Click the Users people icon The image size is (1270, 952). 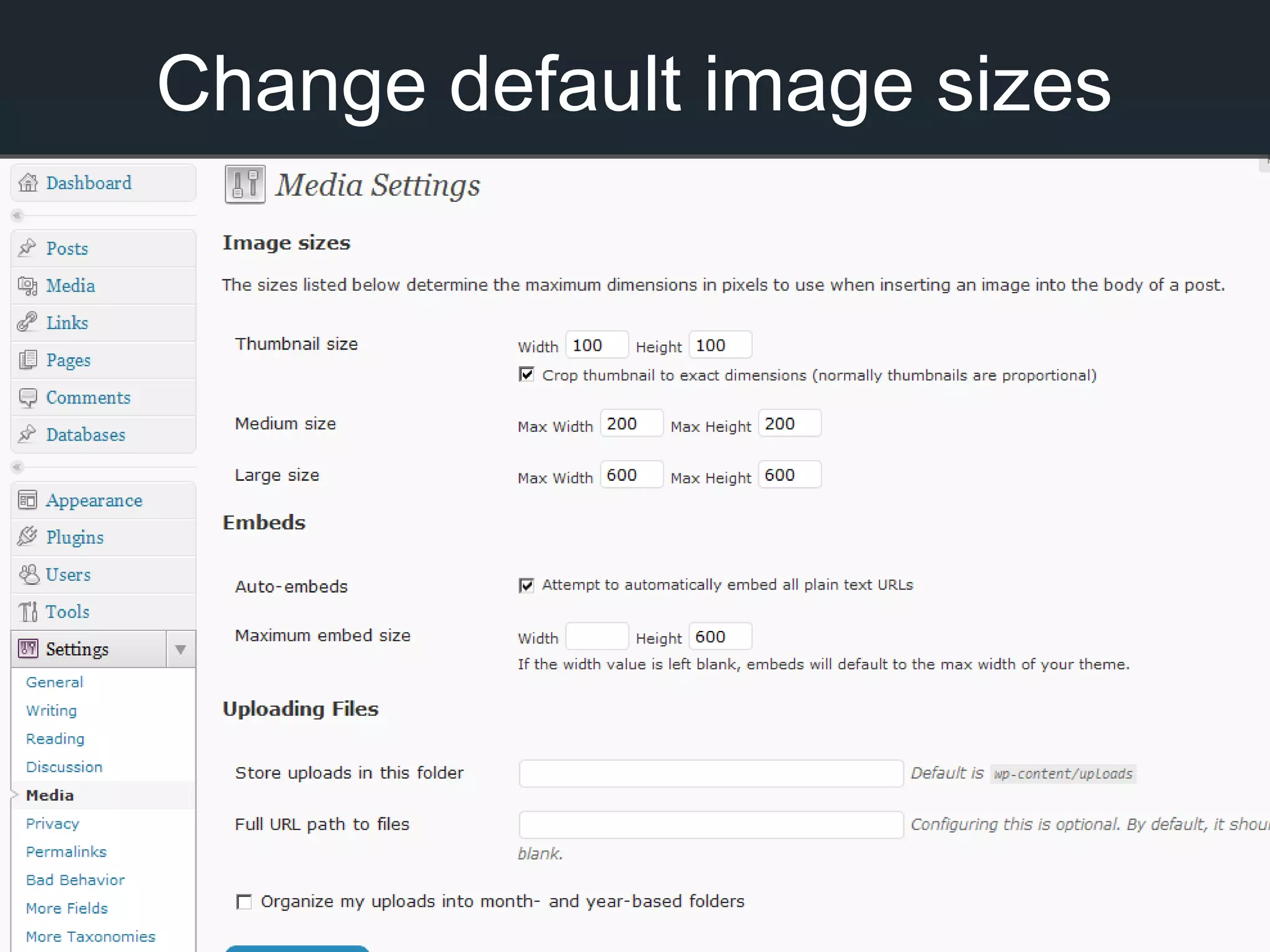point(29,574)
